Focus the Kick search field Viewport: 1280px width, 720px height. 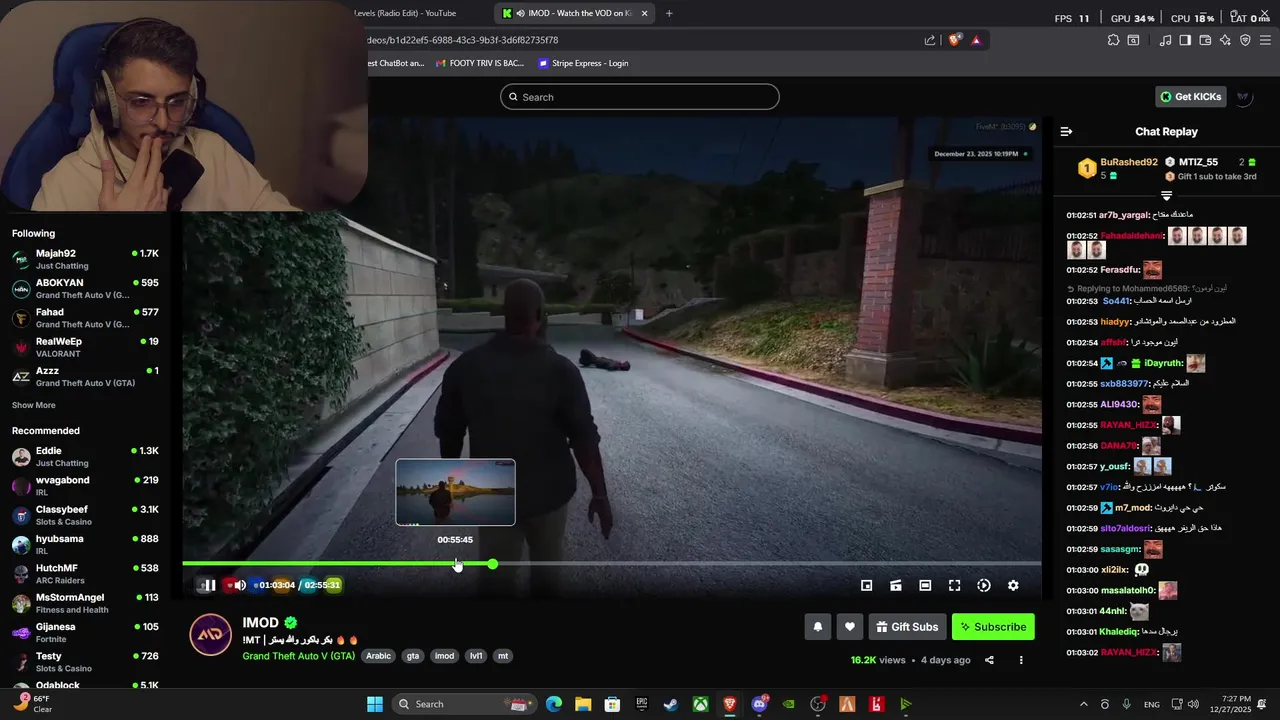coord(640,97)
